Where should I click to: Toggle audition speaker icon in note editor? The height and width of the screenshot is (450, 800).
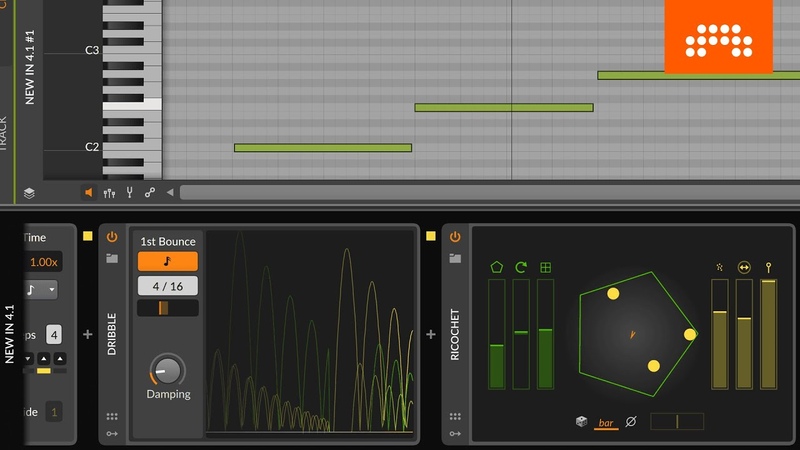[x=88, y=192]
